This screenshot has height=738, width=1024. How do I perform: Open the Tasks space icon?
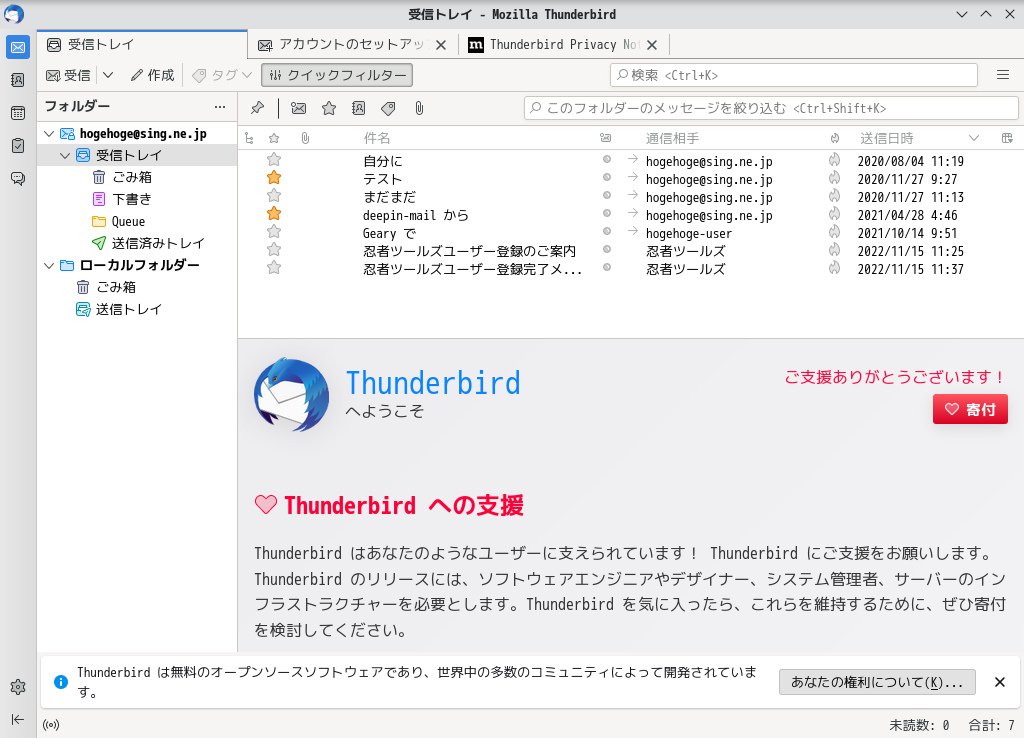[x=18, y=145]
